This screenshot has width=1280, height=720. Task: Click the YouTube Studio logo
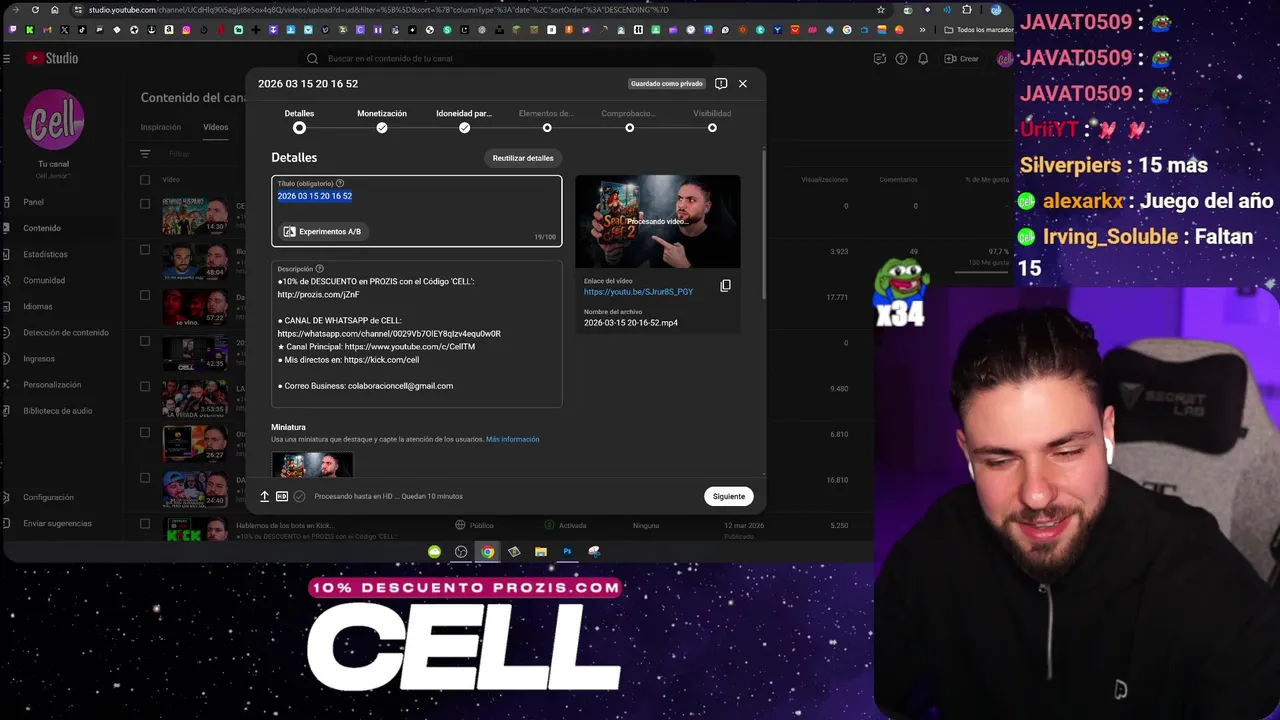[x=52, y=58]
